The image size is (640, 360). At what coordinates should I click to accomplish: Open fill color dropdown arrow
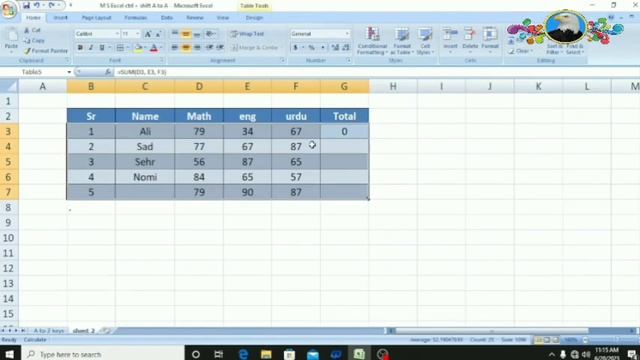tap(145, 48)
